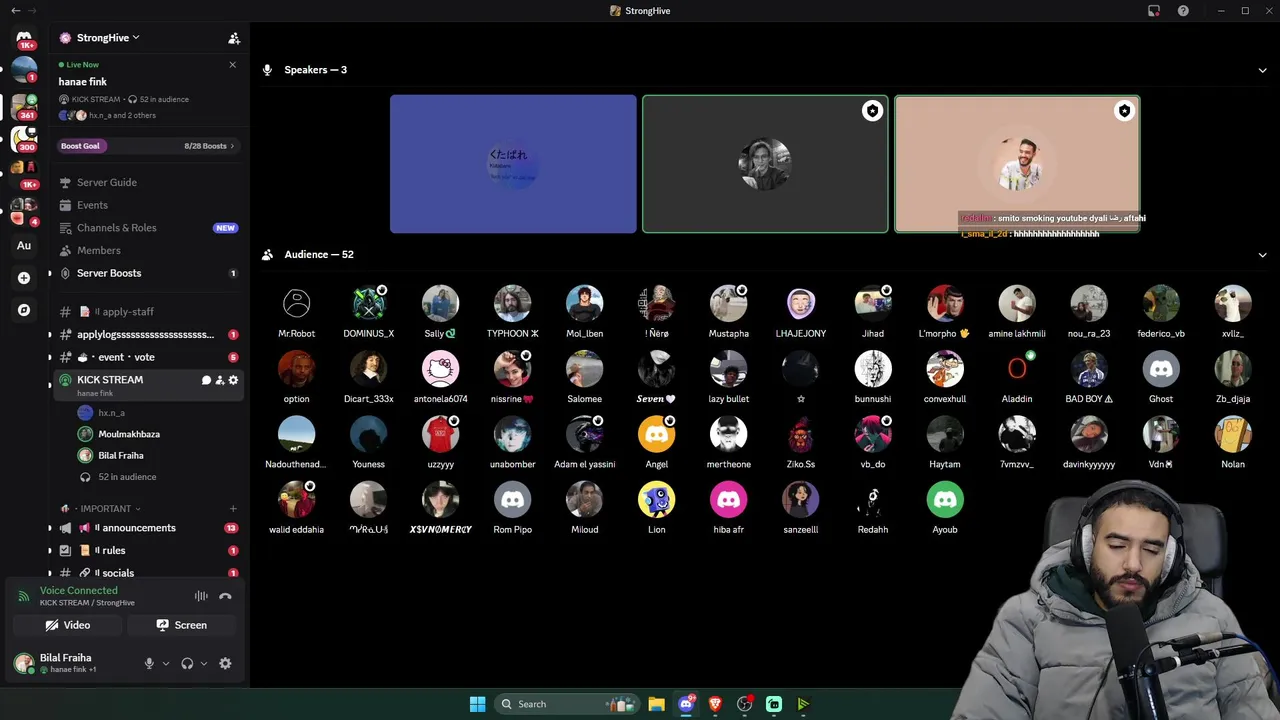Open the applylogsssss channel
This screenshot has width=1280, height=720.
146,334
